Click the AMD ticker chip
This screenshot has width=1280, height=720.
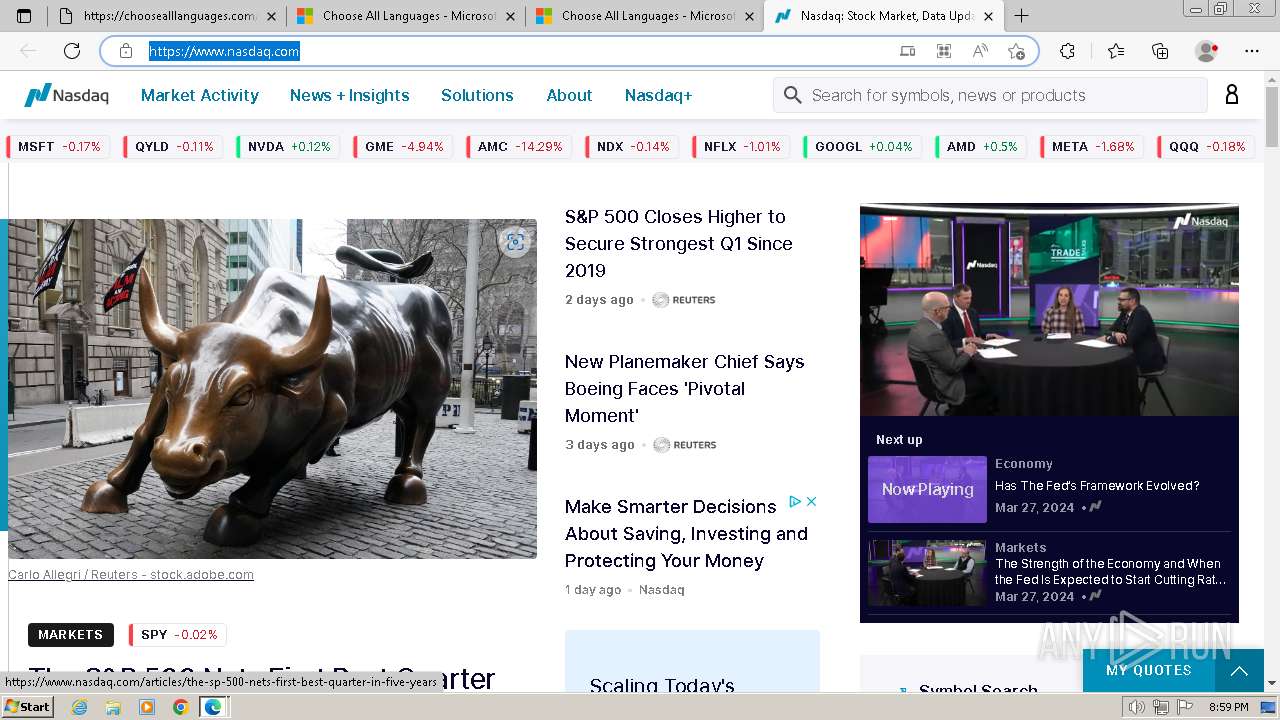(x=981, y=146)
